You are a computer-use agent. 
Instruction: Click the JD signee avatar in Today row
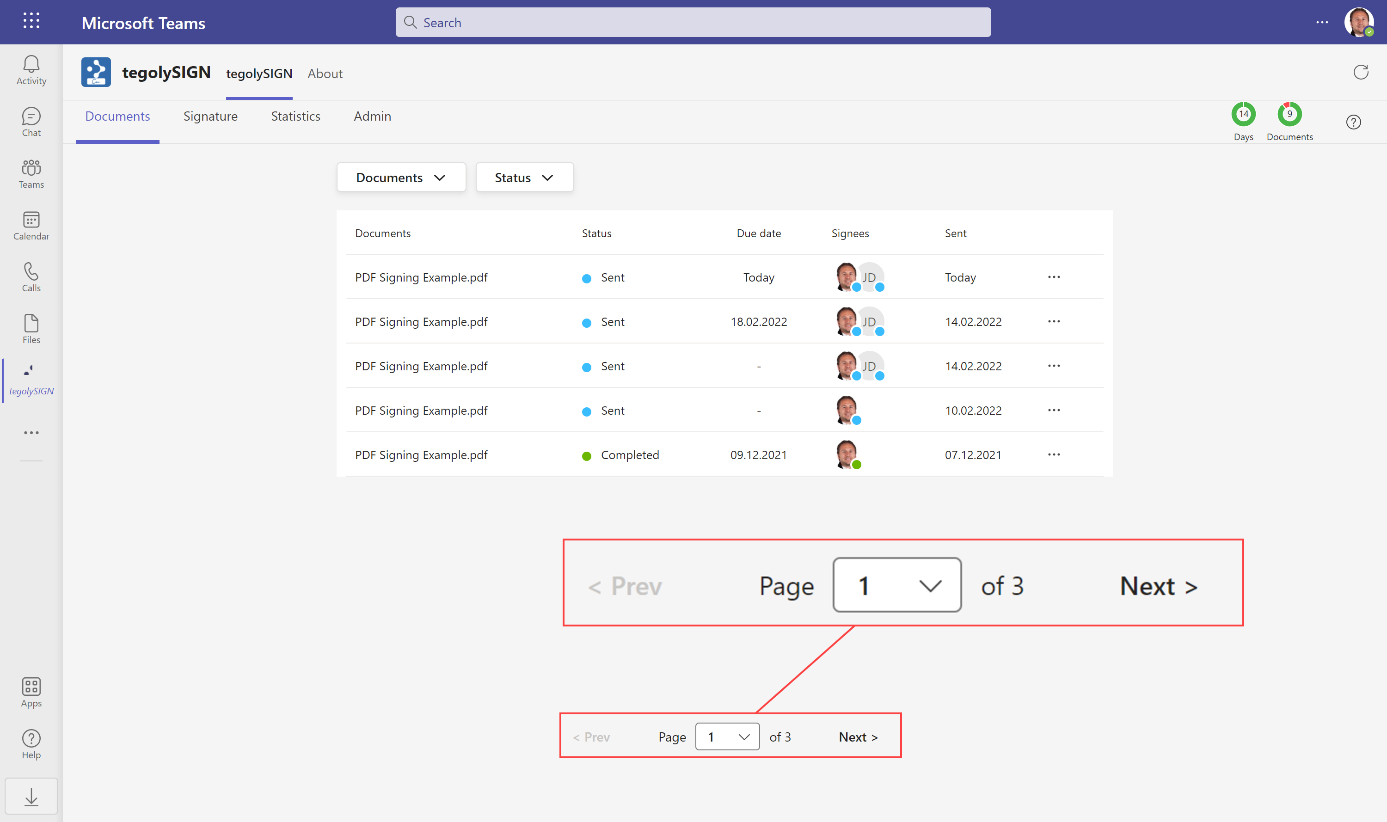[870, 277]
